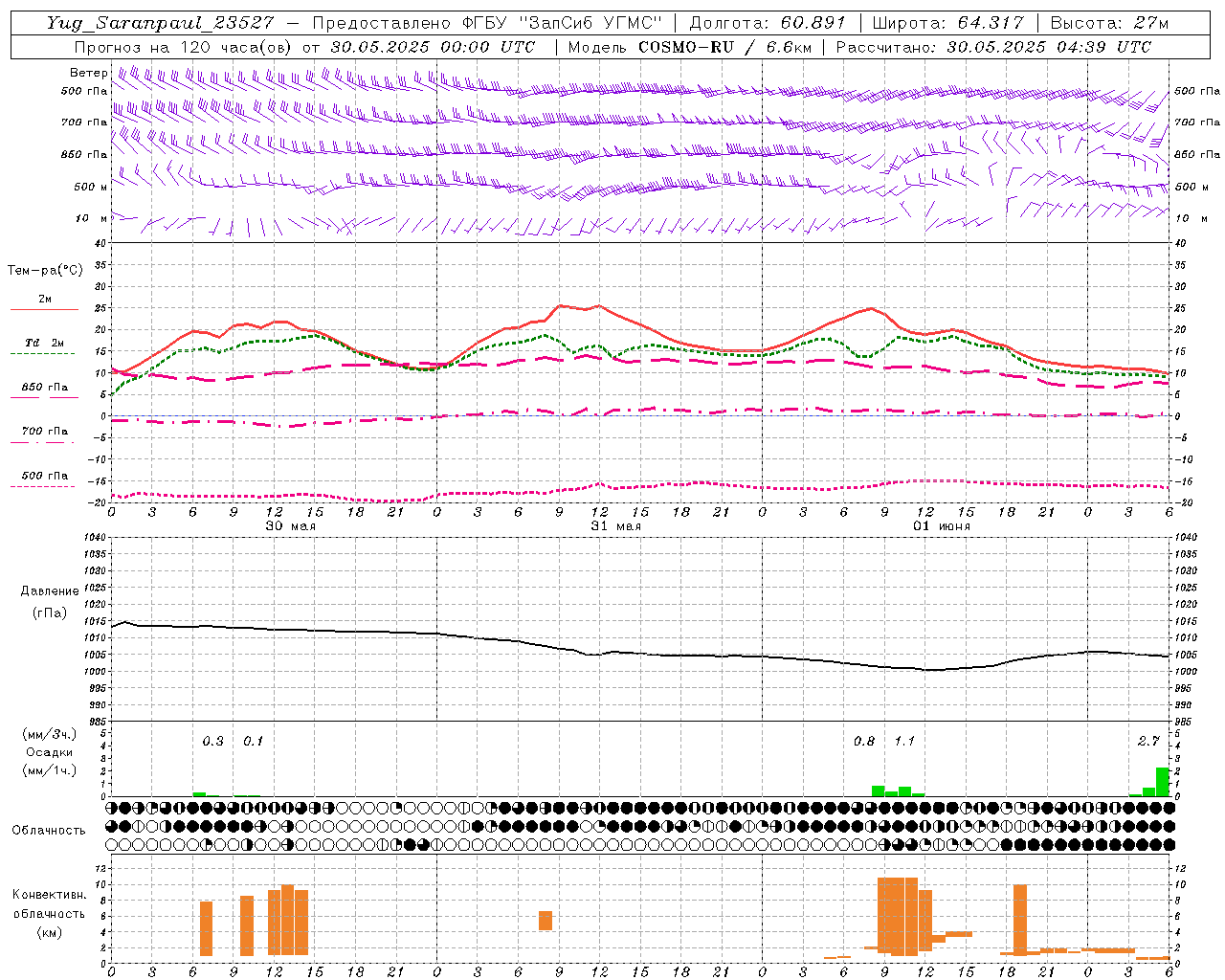
Task: Click the (мм/3ч.) units label
Action: pos(49,734)
